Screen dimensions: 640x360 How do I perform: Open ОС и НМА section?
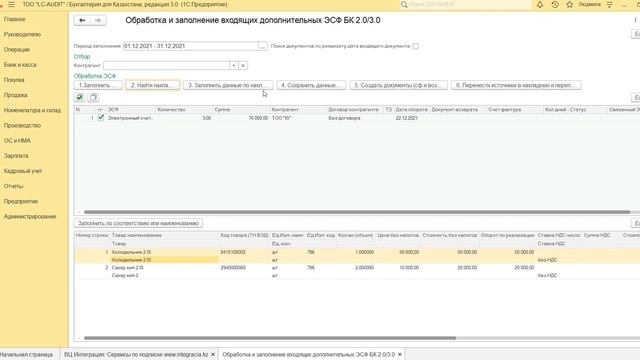click(x=17, y=140)
